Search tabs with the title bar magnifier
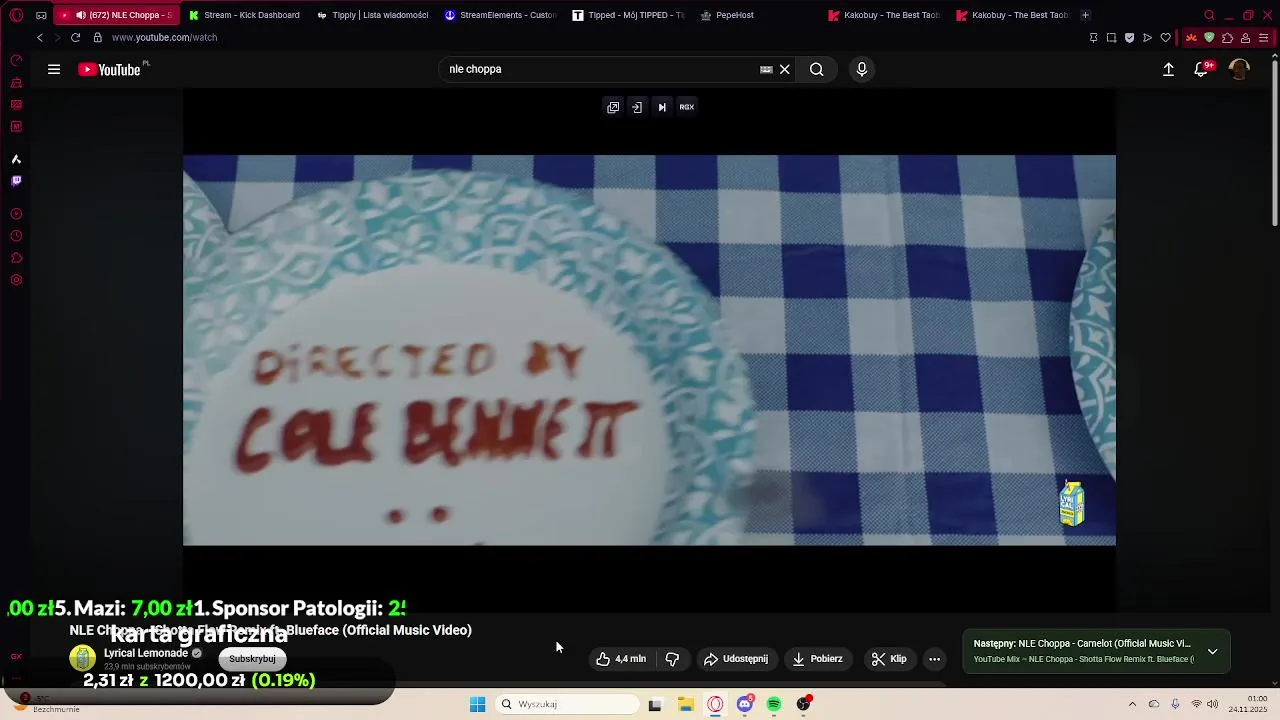 point(1210,15)
